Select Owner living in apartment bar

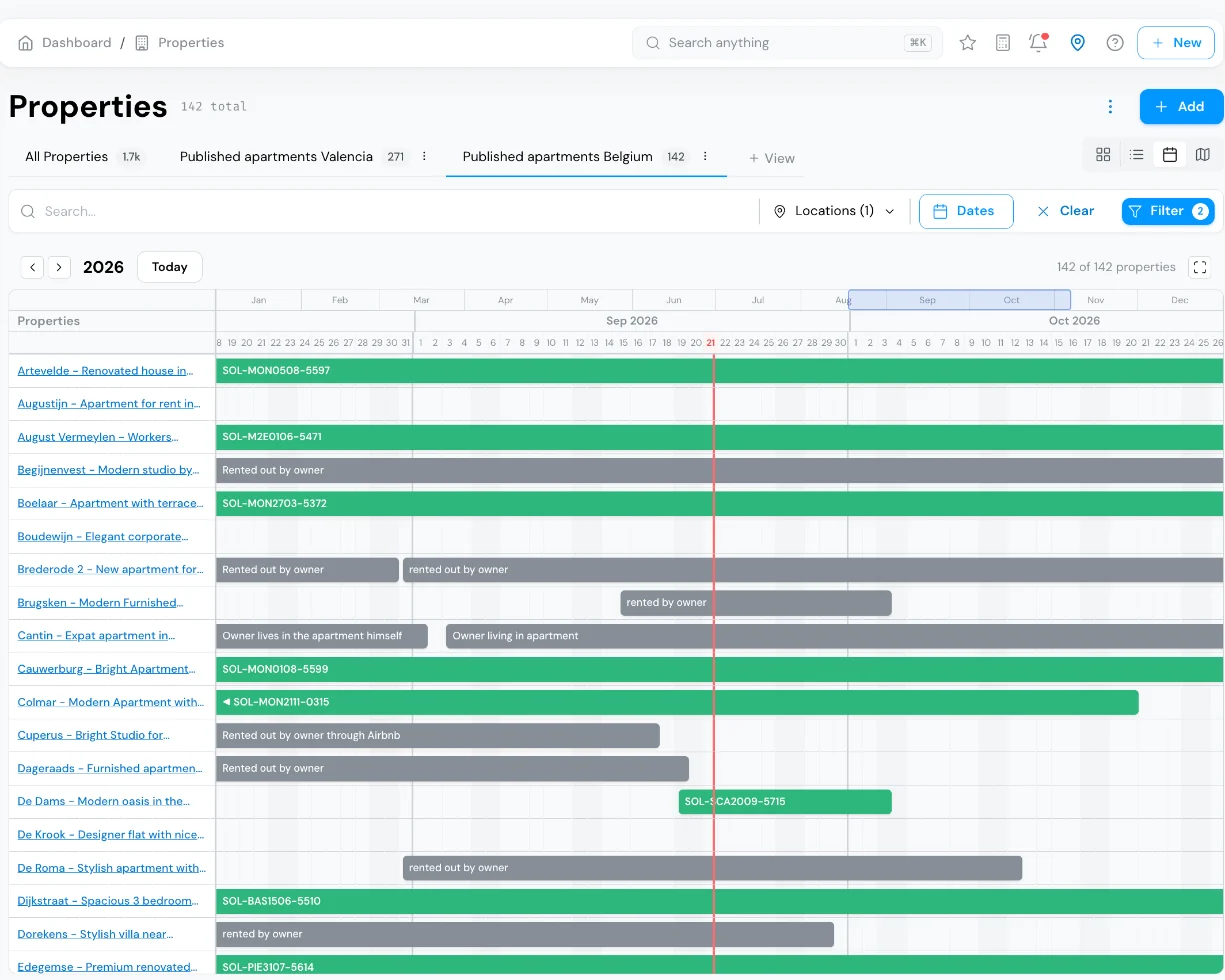834,636
